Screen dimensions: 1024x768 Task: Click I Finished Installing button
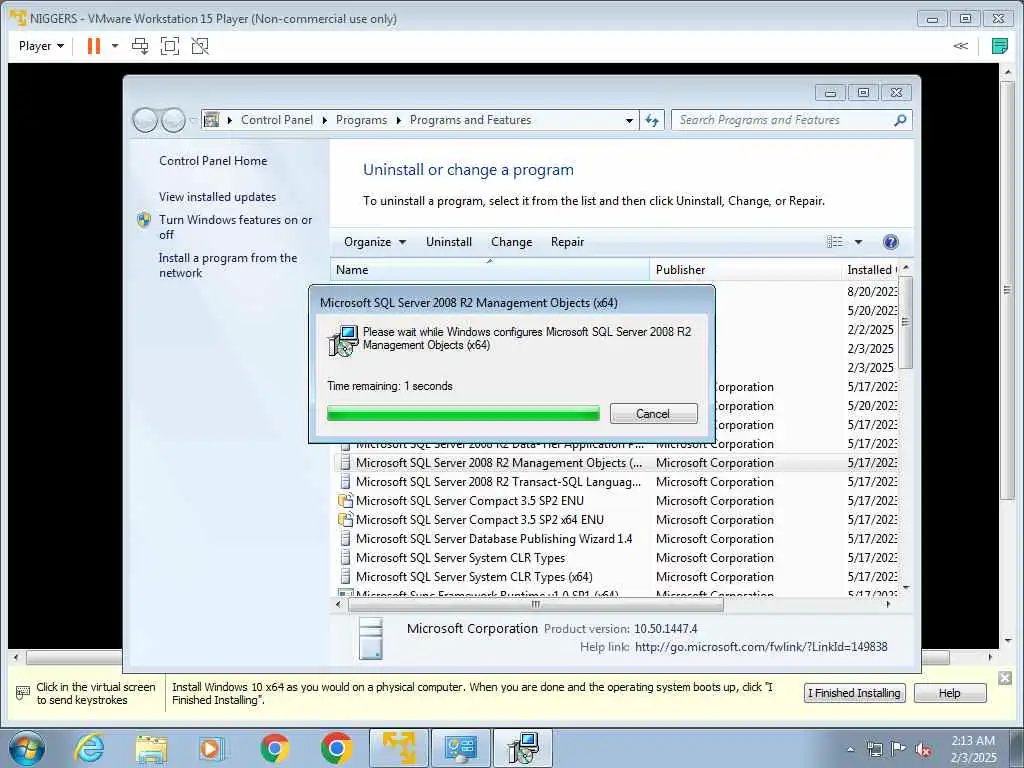[854, 693]
